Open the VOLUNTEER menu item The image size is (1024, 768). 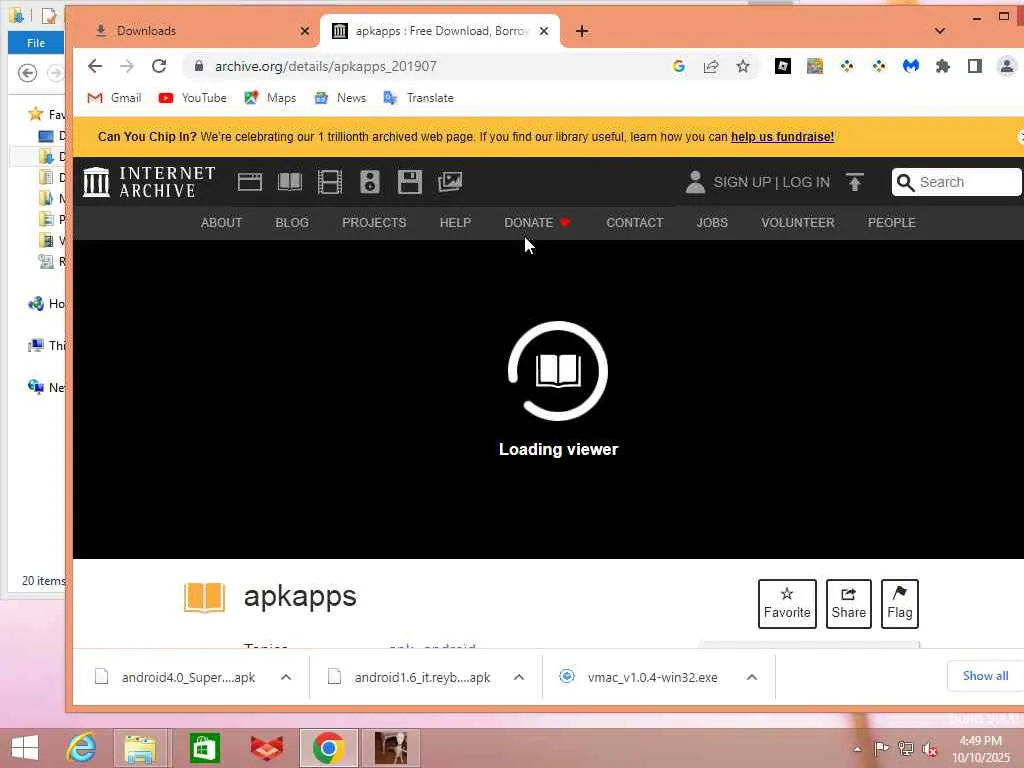tap(797, 223)
